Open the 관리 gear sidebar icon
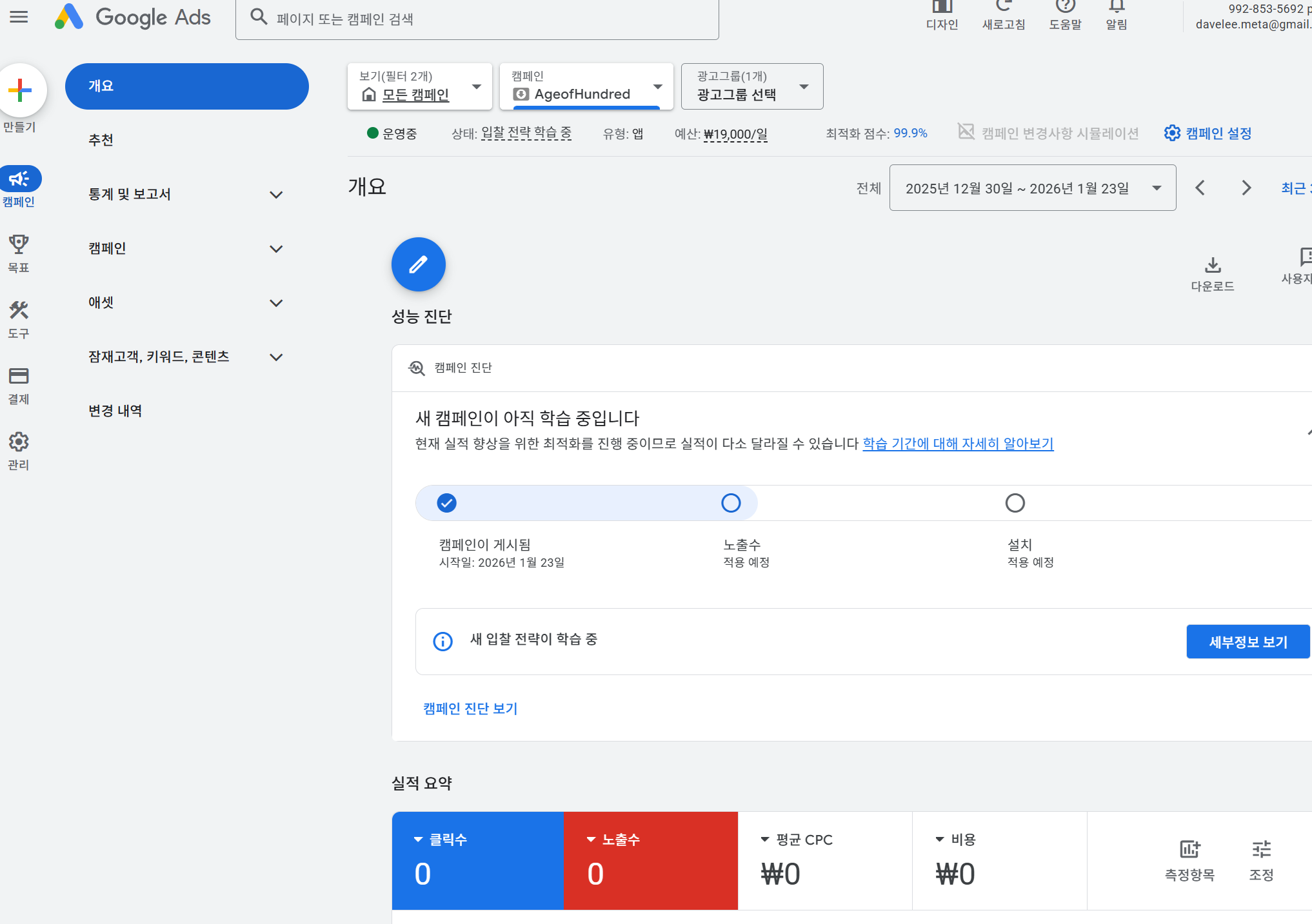Viewport: 1312px width, 924px height. (19, 442)
